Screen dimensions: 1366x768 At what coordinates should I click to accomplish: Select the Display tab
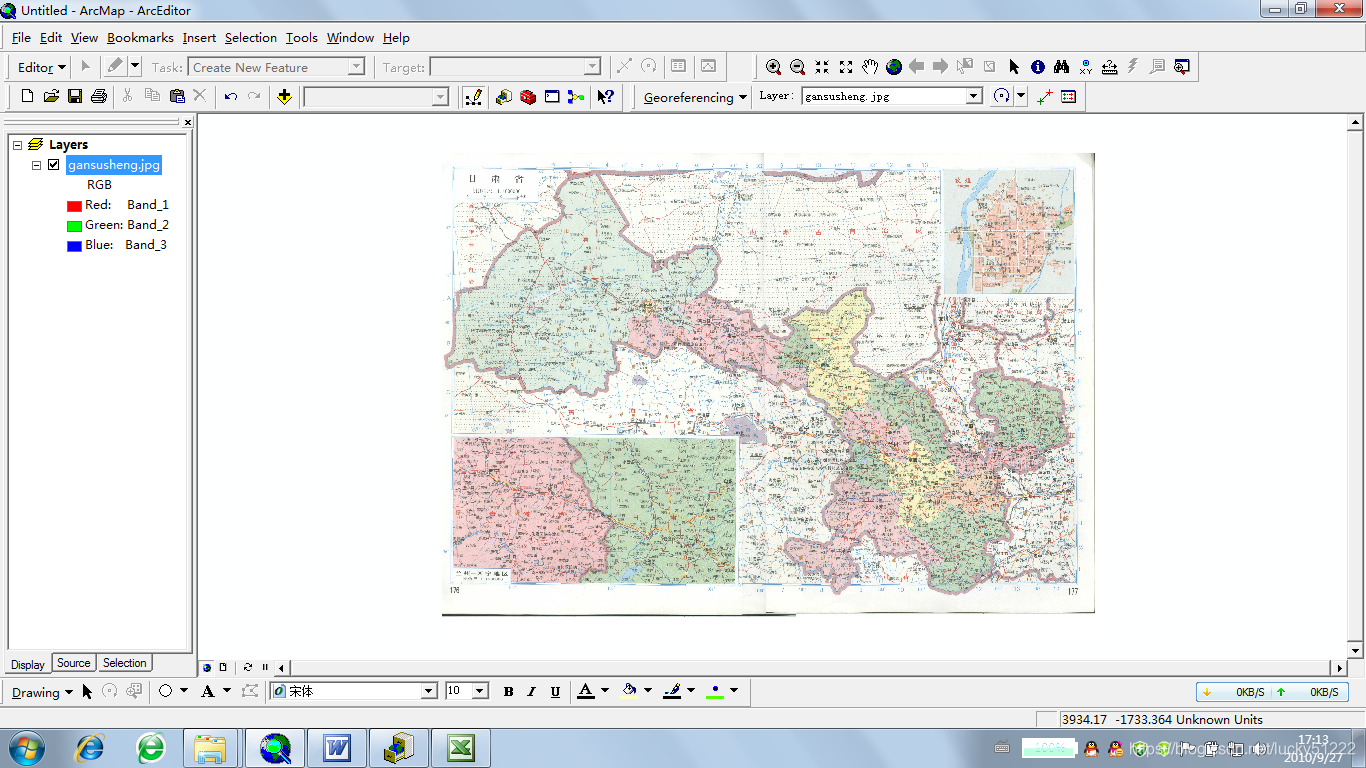click(28, 664)
